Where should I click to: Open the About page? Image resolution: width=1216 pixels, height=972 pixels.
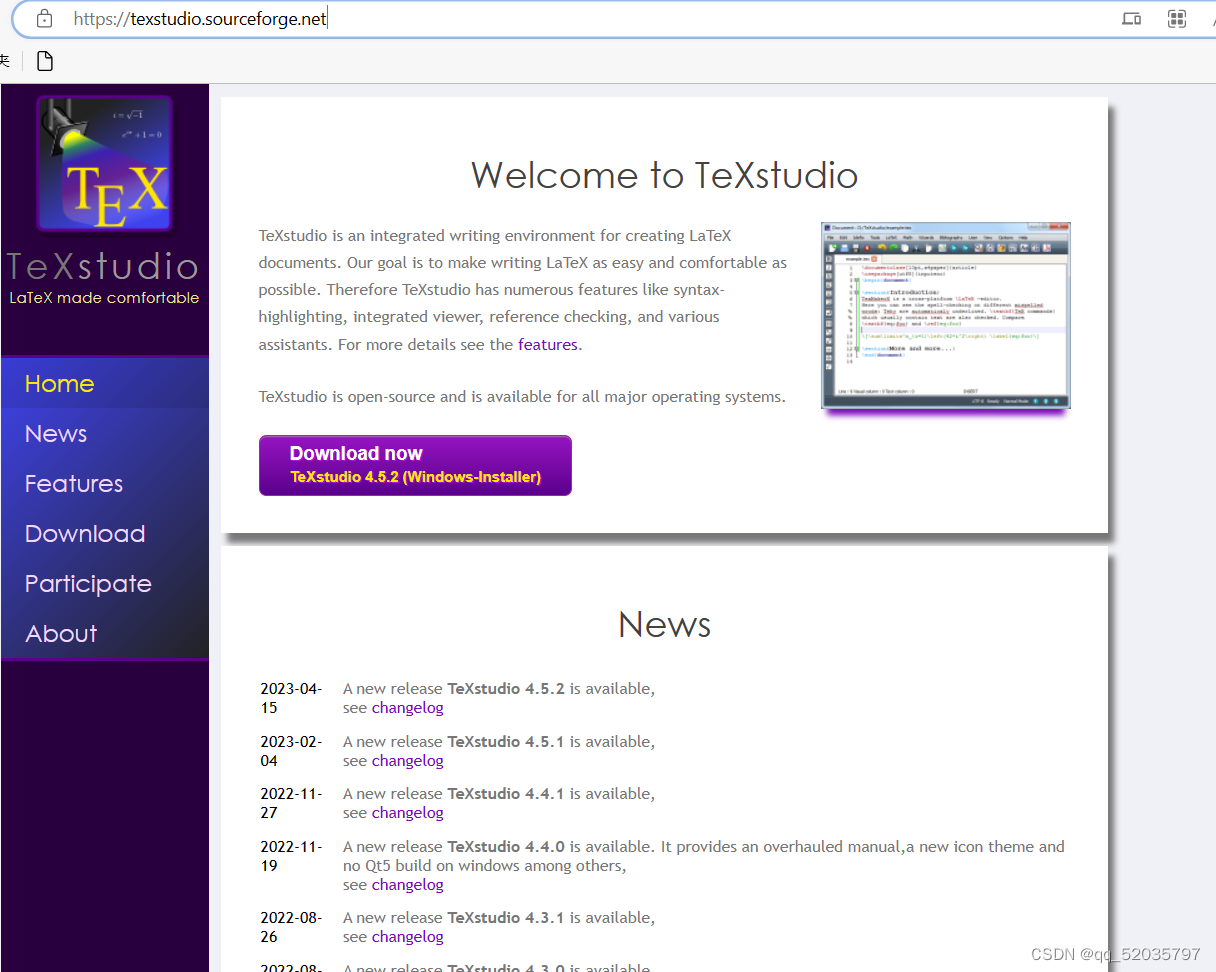coord(105,633)
